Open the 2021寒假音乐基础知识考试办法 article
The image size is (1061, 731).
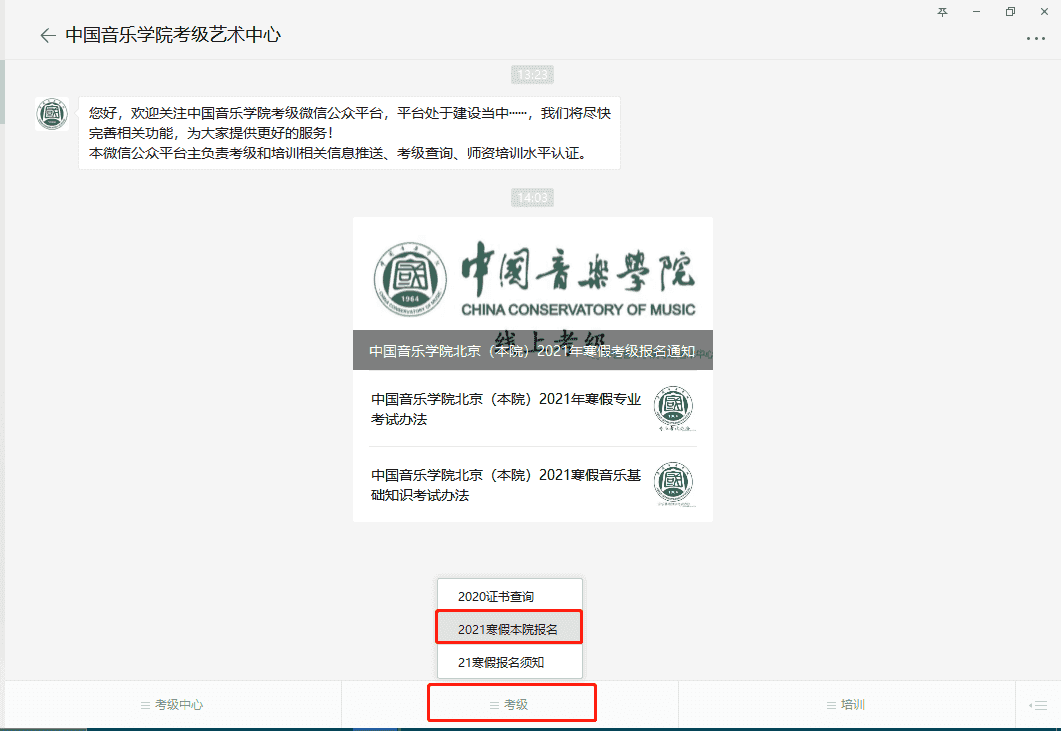coord(505,485)
